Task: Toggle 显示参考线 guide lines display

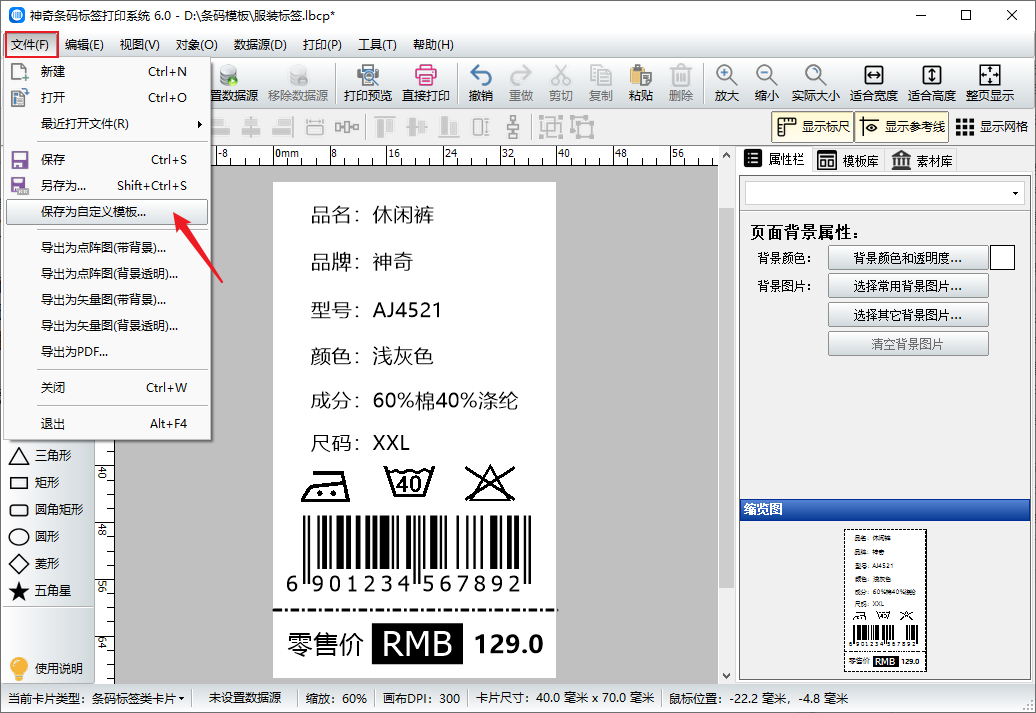Action: coord(901,127)
